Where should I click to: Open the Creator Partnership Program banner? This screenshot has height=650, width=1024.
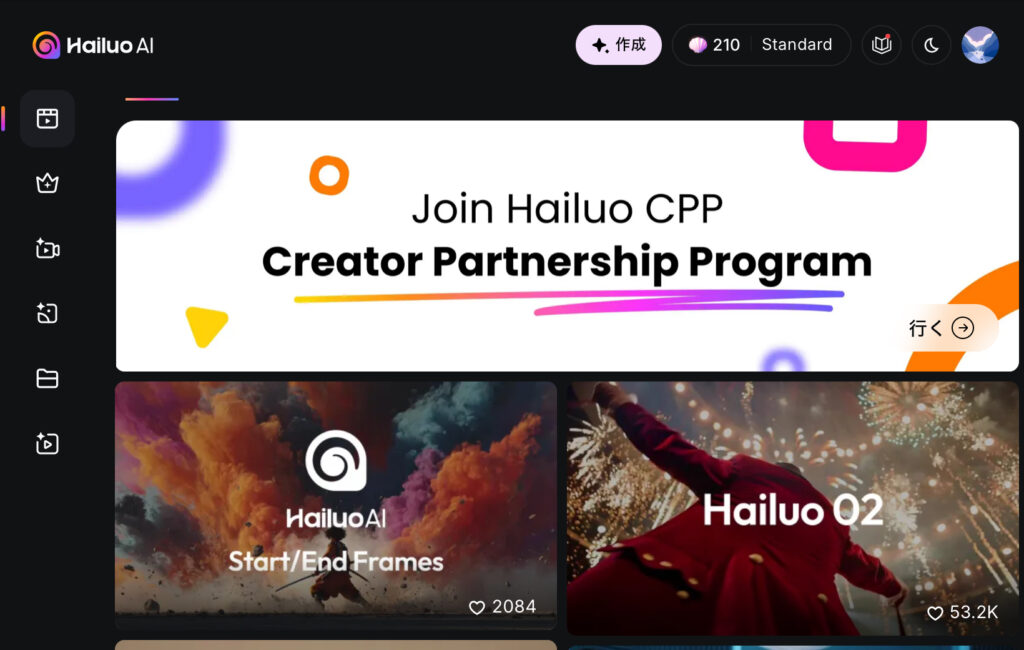pyautogui.click(x=566, y=246)
